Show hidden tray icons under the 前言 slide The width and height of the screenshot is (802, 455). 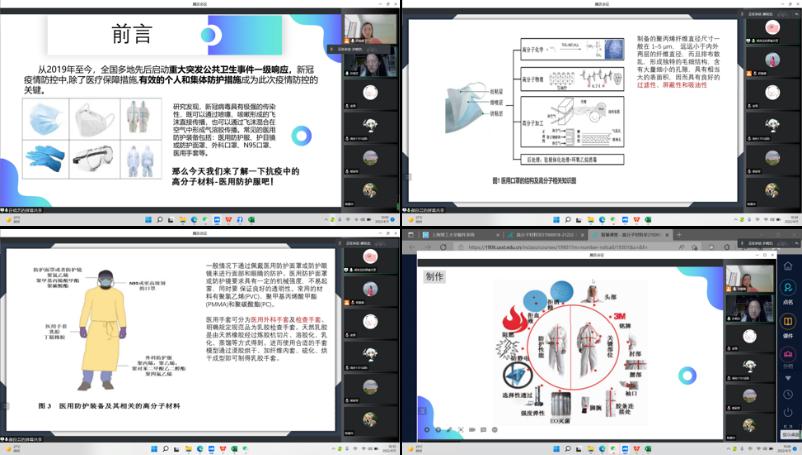point(326,220)
